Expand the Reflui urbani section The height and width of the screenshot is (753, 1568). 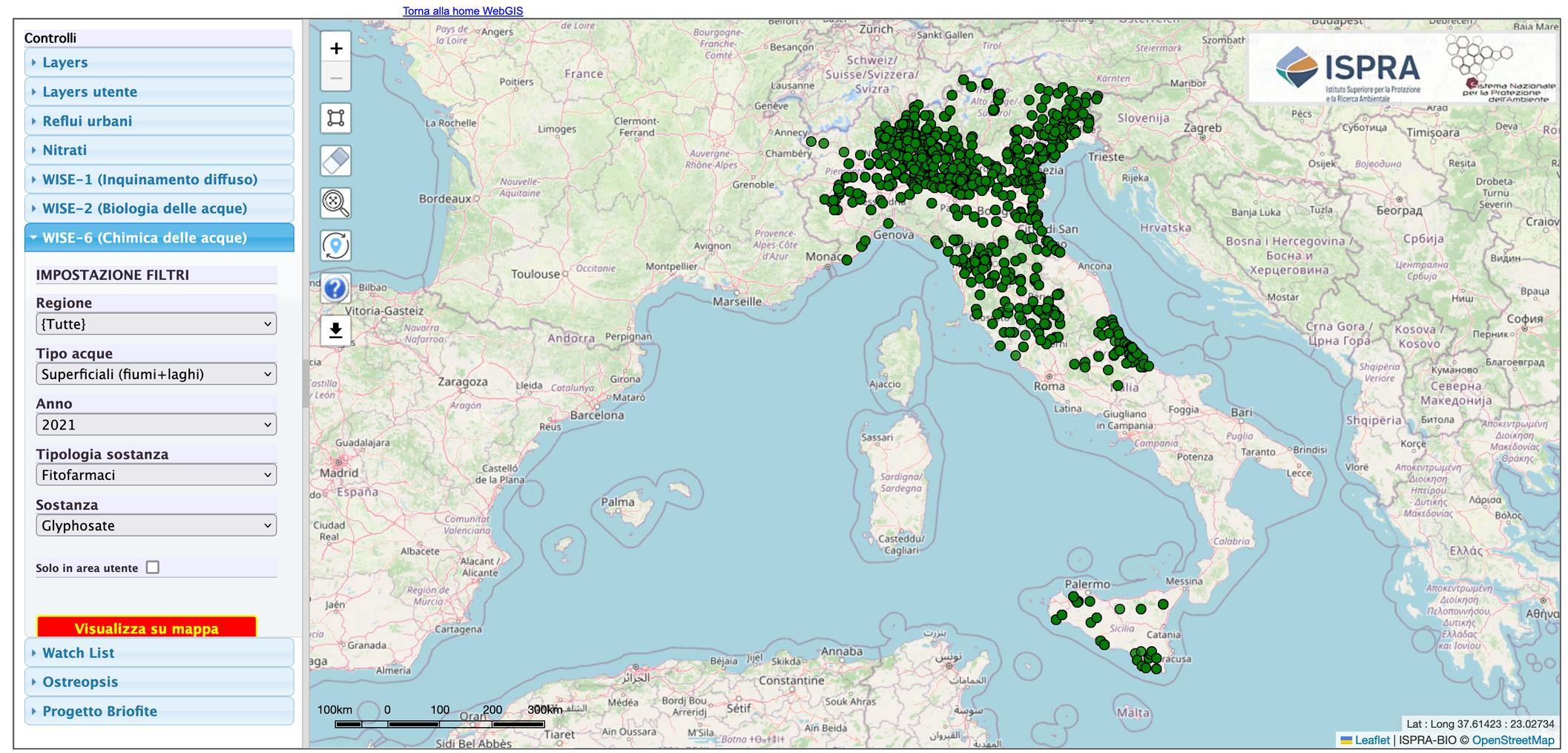coord(159,121)
